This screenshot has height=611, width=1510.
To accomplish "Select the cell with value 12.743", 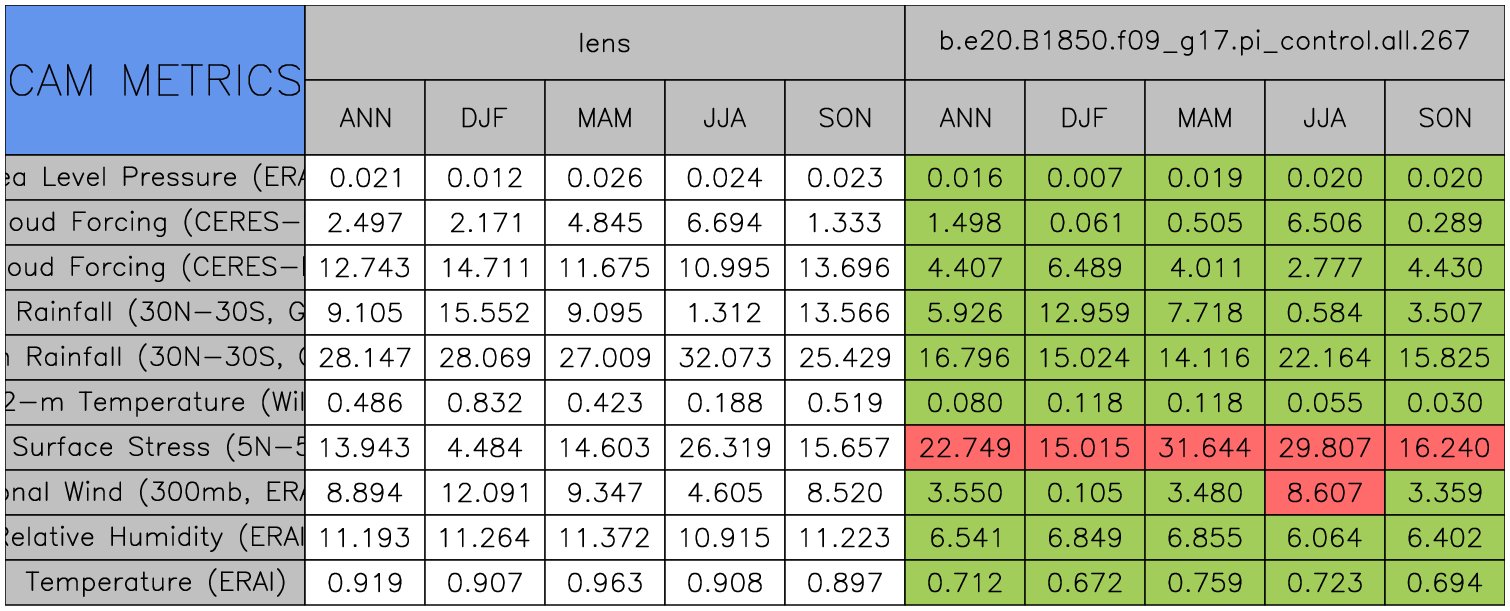I will [365, 268].
